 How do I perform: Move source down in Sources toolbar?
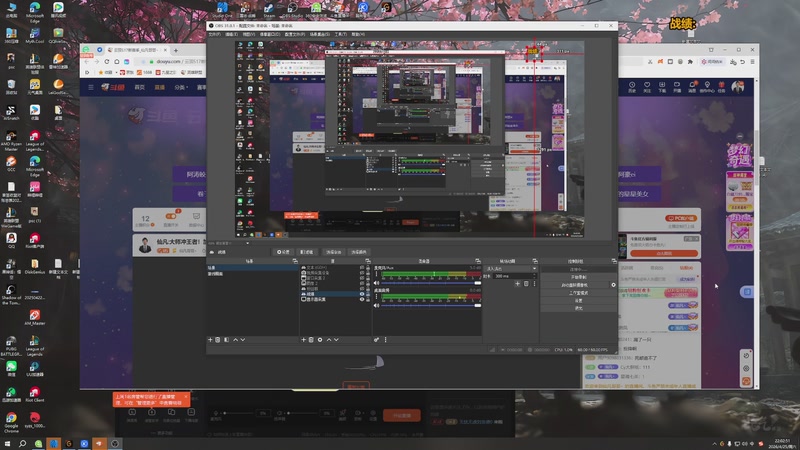pos(336,340)
